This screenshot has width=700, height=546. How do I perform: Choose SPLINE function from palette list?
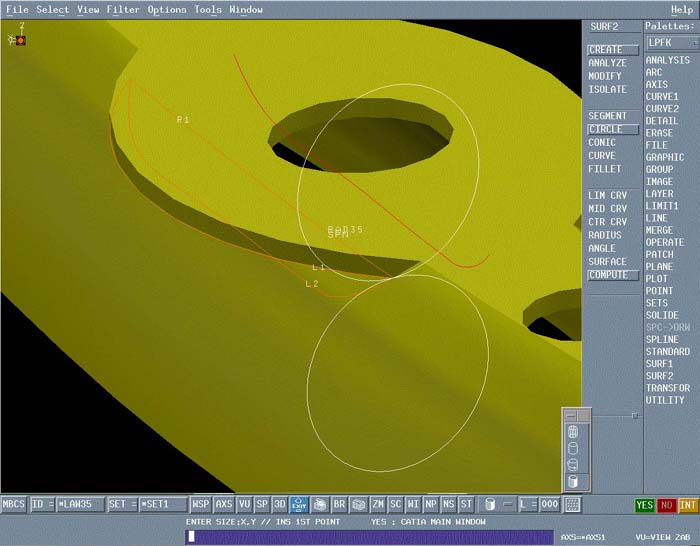click(x=662, y=339)
